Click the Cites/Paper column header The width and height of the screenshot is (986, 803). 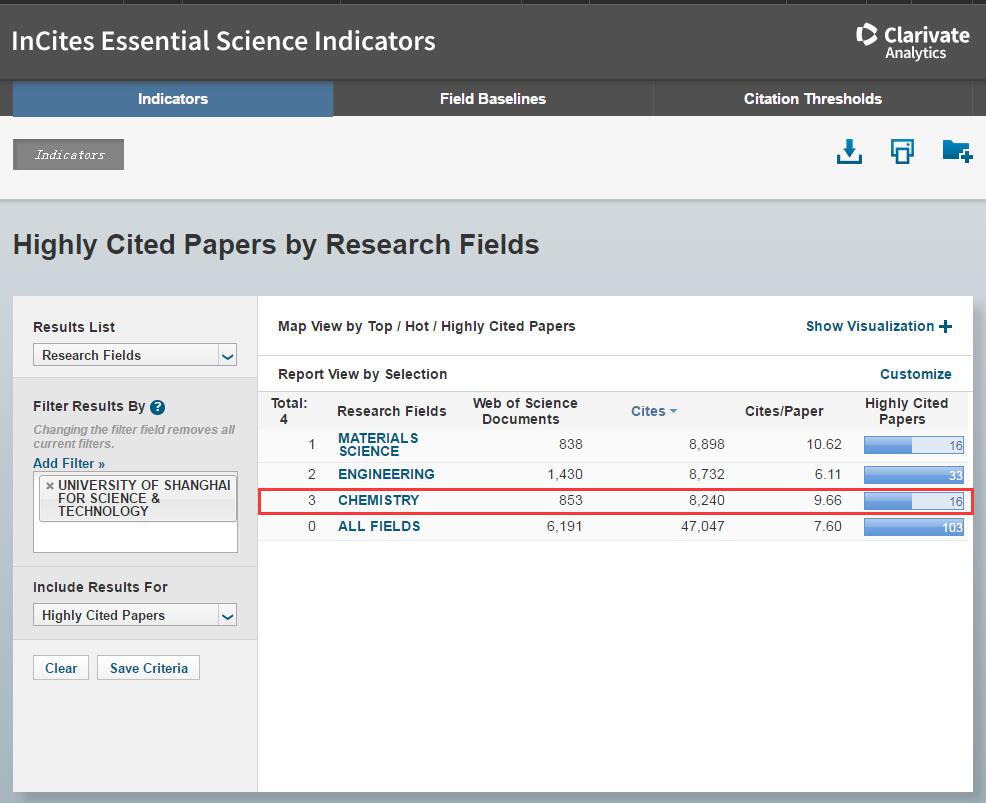[784, 411]
